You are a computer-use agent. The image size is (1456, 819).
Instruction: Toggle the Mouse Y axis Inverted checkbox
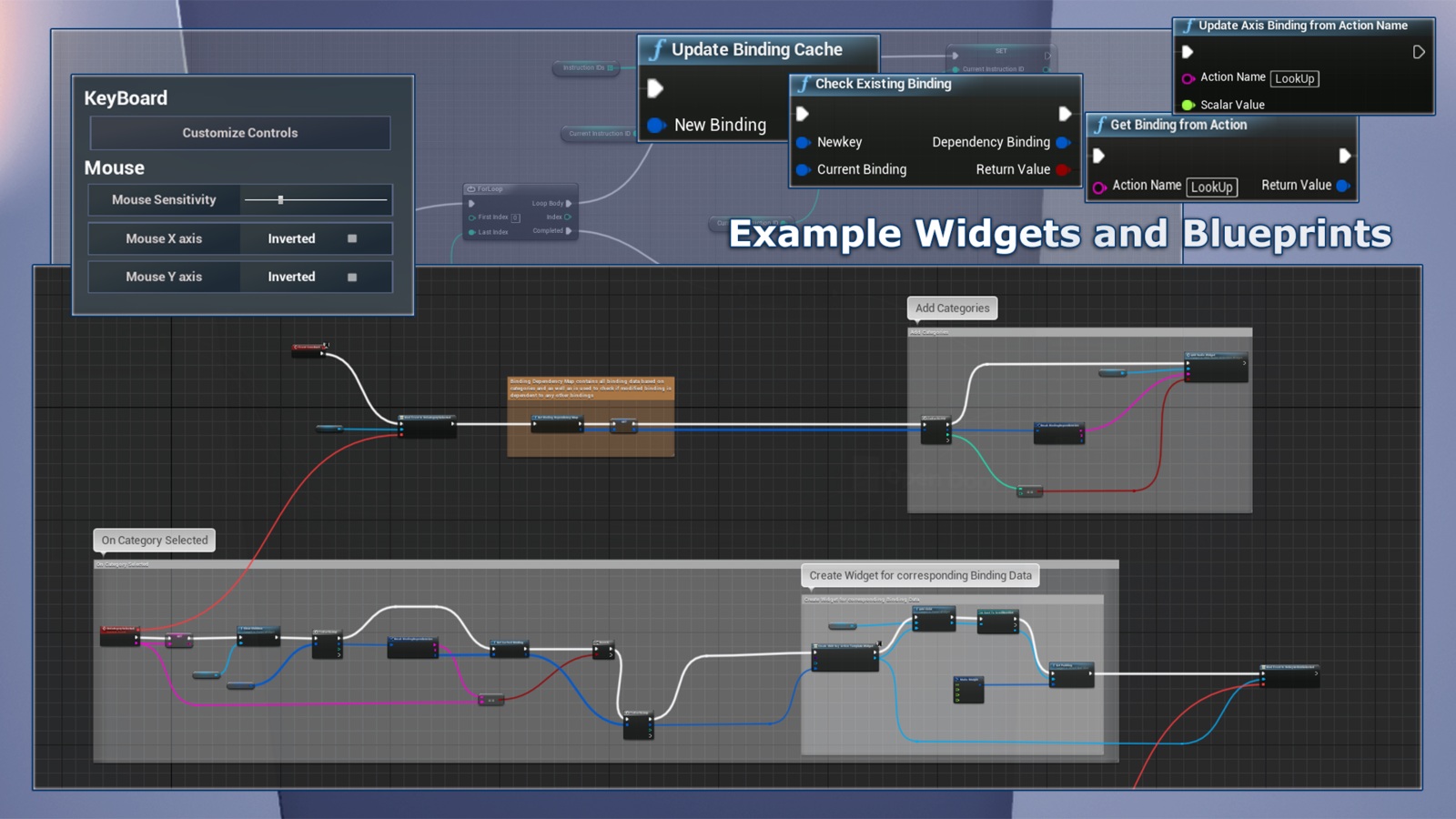click(353, 277)
